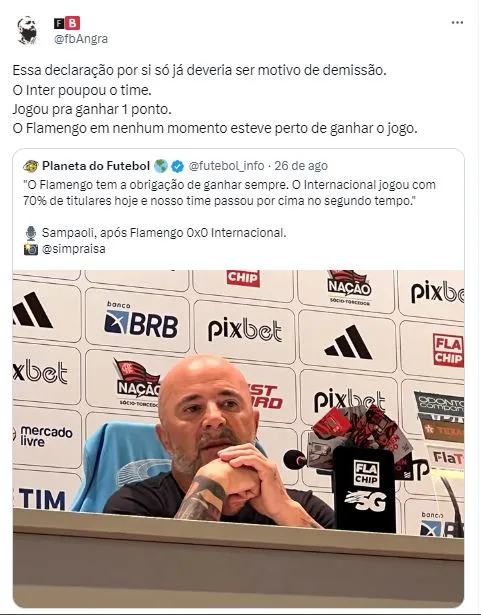This screenshot has width=481, height=615.
Task: Click the main tweet text about demissão
Action: [x=215, y=99]
